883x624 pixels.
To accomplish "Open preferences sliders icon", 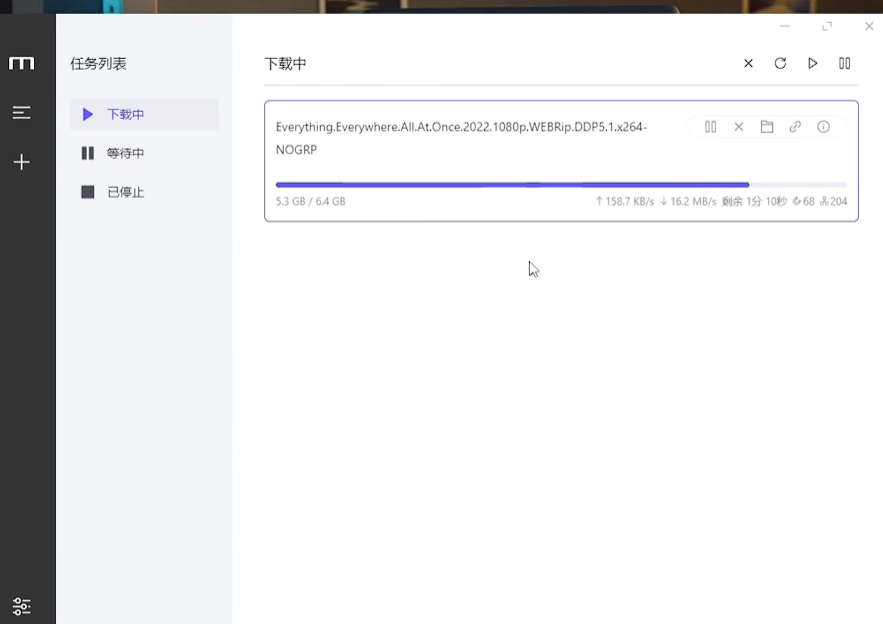I will [x=21, y=606].
